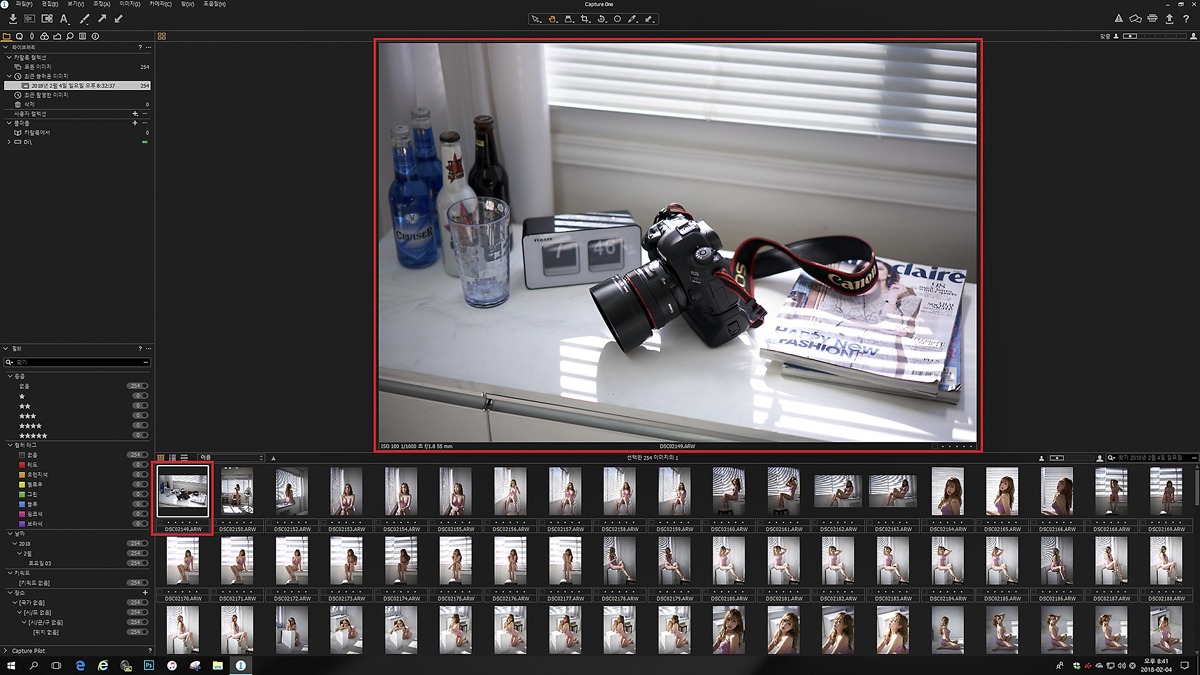Switch browser to filmstrip grid view icon
Image resolution: width=1200 pixels, height=675 pixels.
[162, 457]
